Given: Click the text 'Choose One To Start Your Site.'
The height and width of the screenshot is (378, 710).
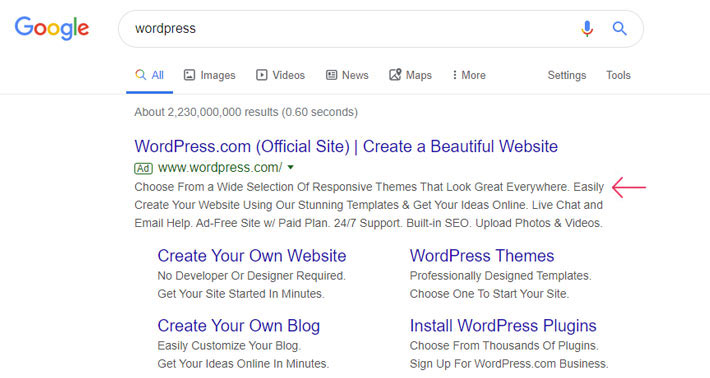Looking at the screenshot, I should pos(489,294).
